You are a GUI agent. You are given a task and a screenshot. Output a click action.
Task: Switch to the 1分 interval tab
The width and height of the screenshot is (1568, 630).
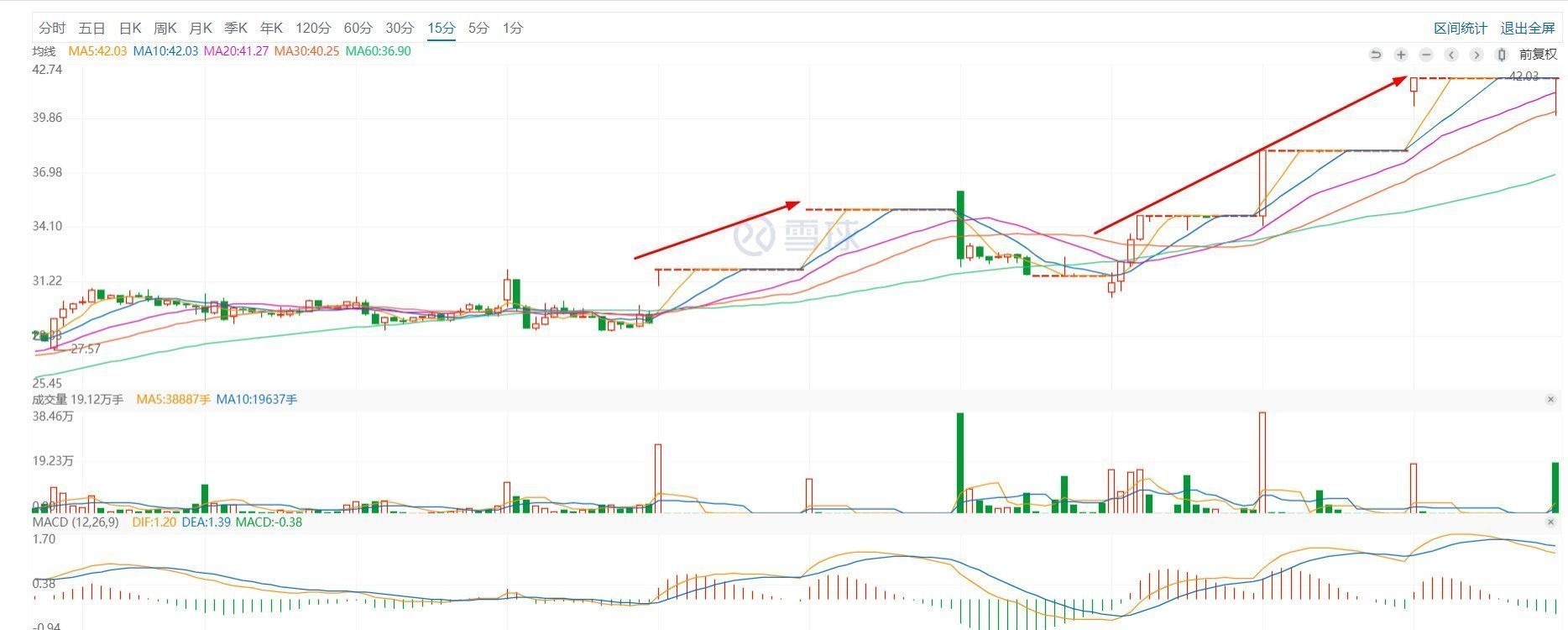click(513, 28)
